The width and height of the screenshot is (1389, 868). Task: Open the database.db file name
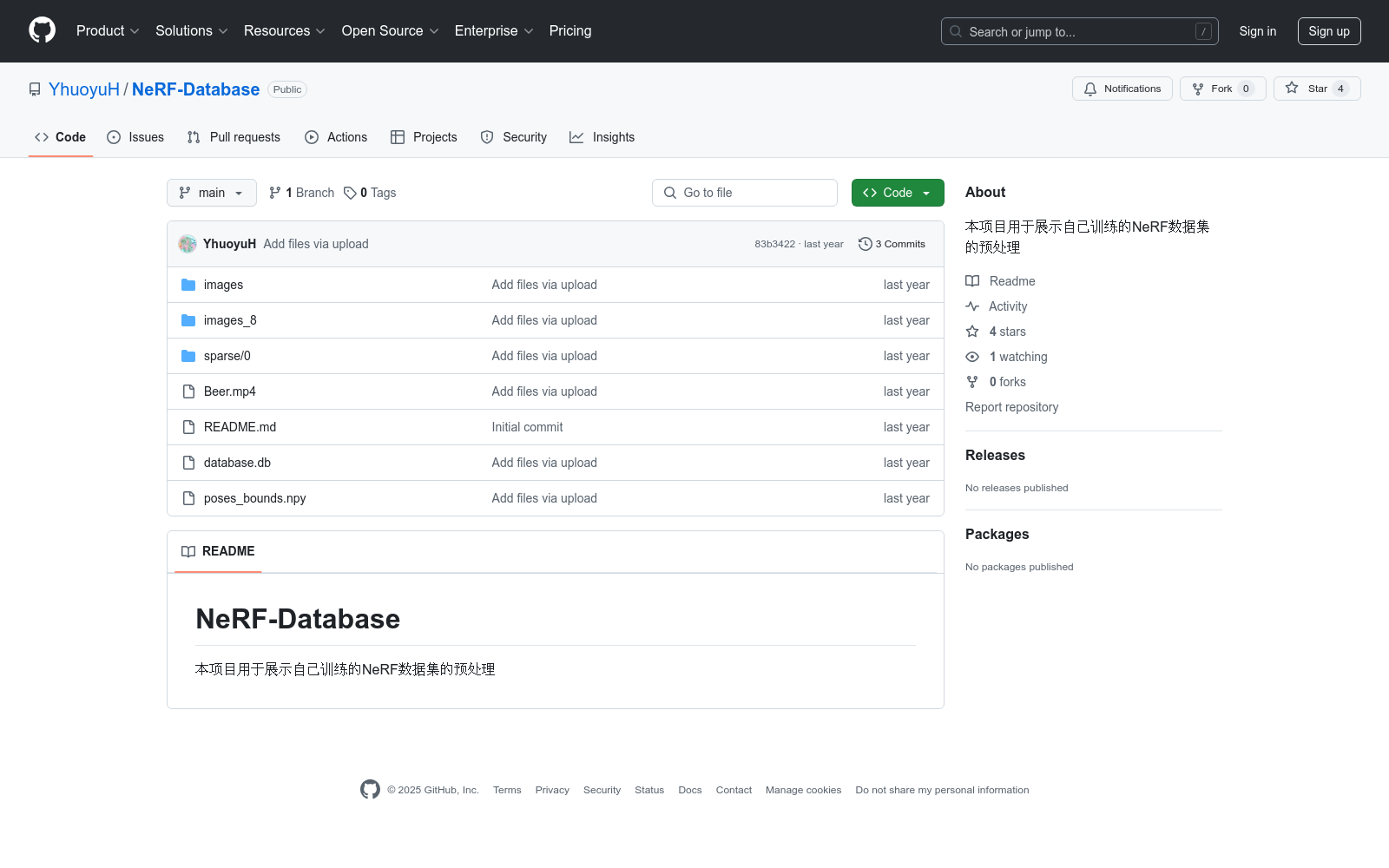[237, 463]
